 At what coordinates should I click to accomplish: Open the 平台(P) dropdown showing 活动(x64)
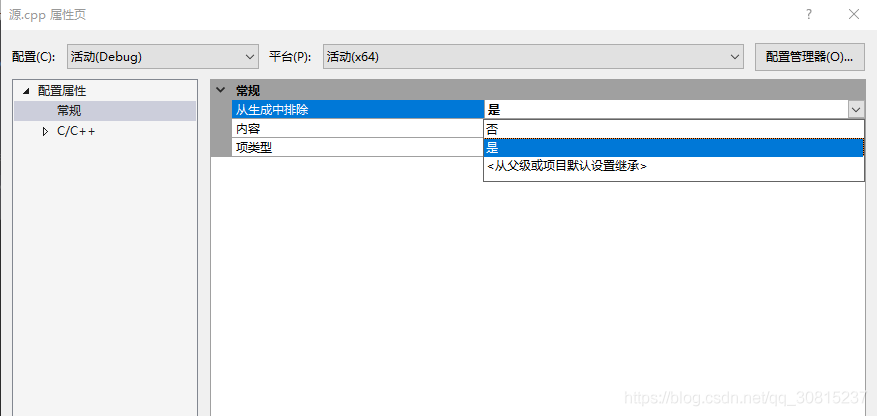[x=533, y=56]
